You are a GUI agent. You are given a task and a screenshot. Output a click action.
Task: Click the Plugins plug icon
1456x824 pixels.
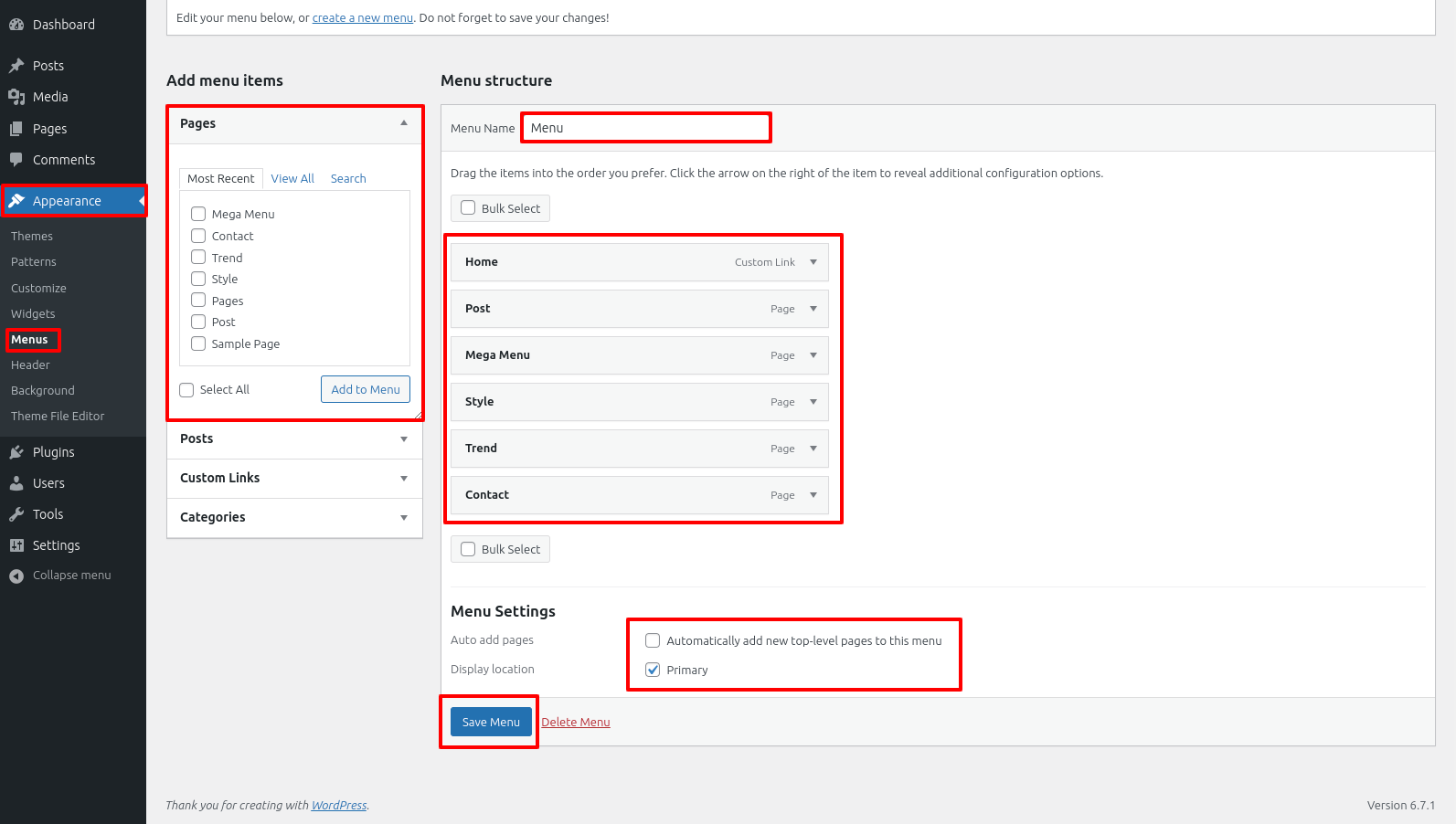16,452
